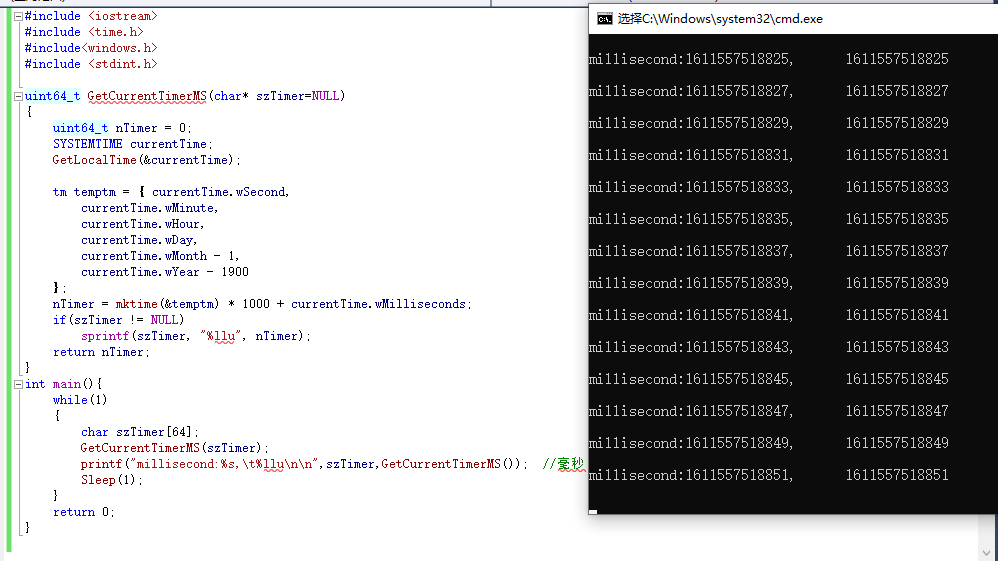The width and height of the screenshot is (998, 561).
Task: Click 'return nTimer;' line
Action: pos(101,352)
